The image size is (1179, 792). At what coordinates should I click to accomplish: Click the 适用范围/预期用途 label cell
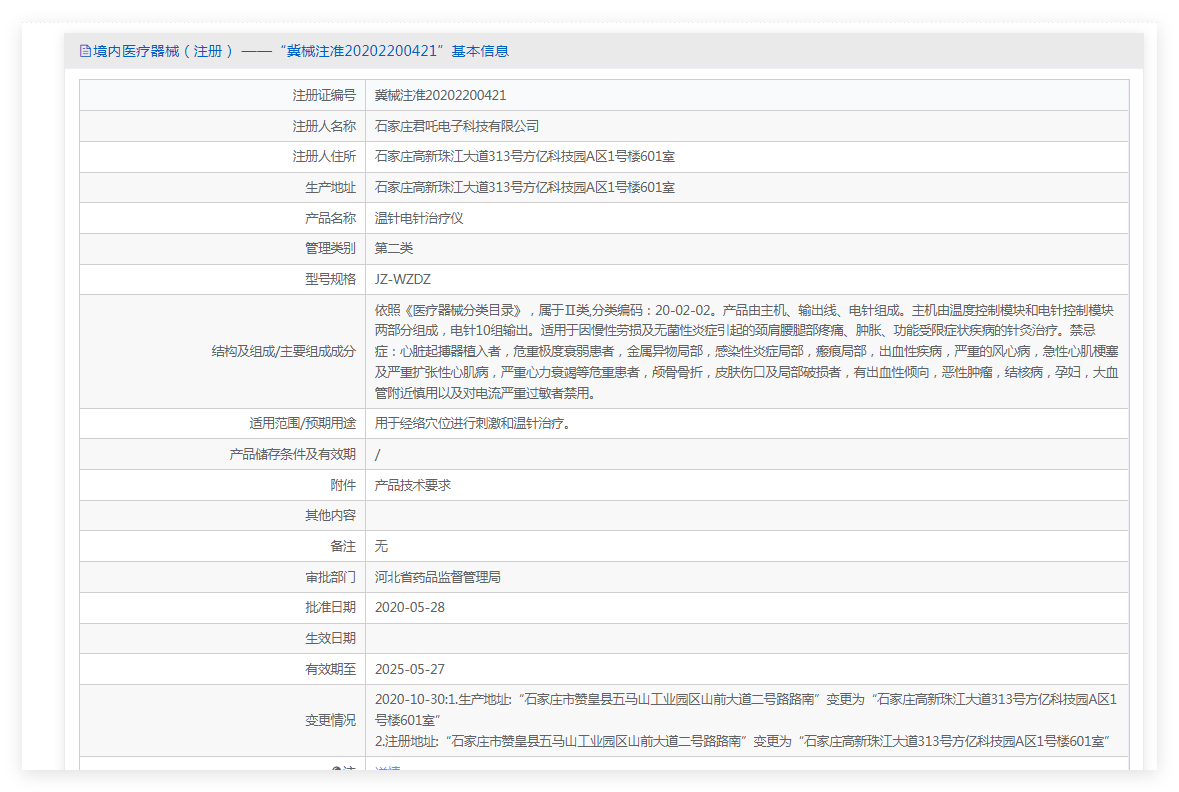click(x=223, y=423)
